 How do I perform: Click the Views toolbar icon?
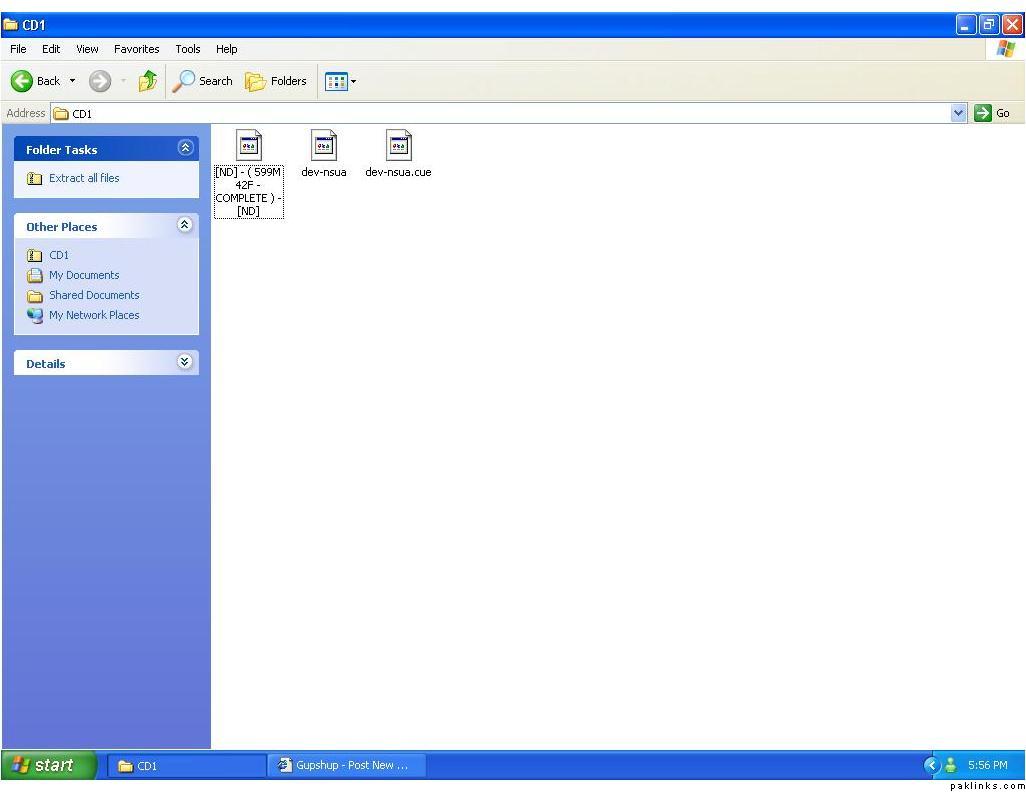point(336,81)
